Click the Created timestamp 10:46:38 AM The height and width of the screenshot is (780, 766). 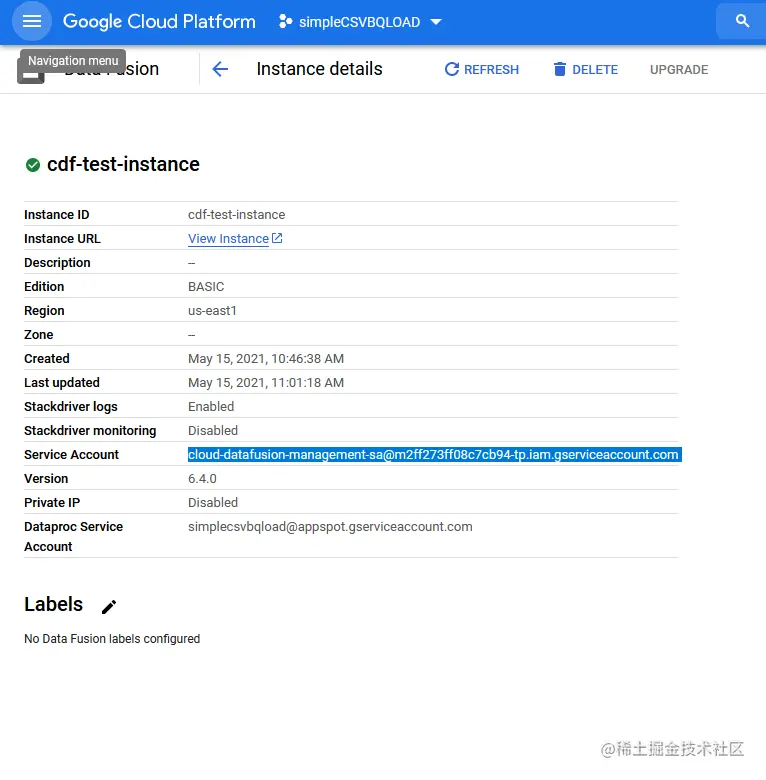tap(266, 359)
